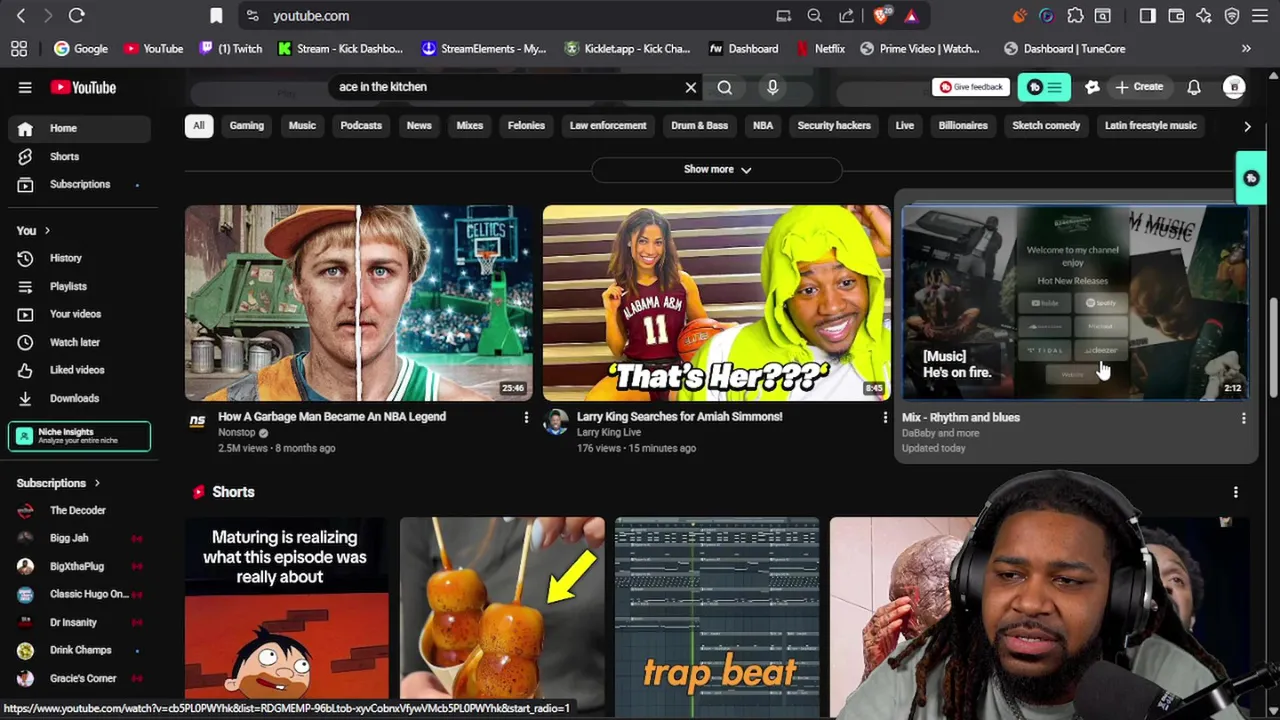Open the Brave VPN shield icon
Image resolution: width=1280 pixels, height=720 pixels.
coord(1232,16)
